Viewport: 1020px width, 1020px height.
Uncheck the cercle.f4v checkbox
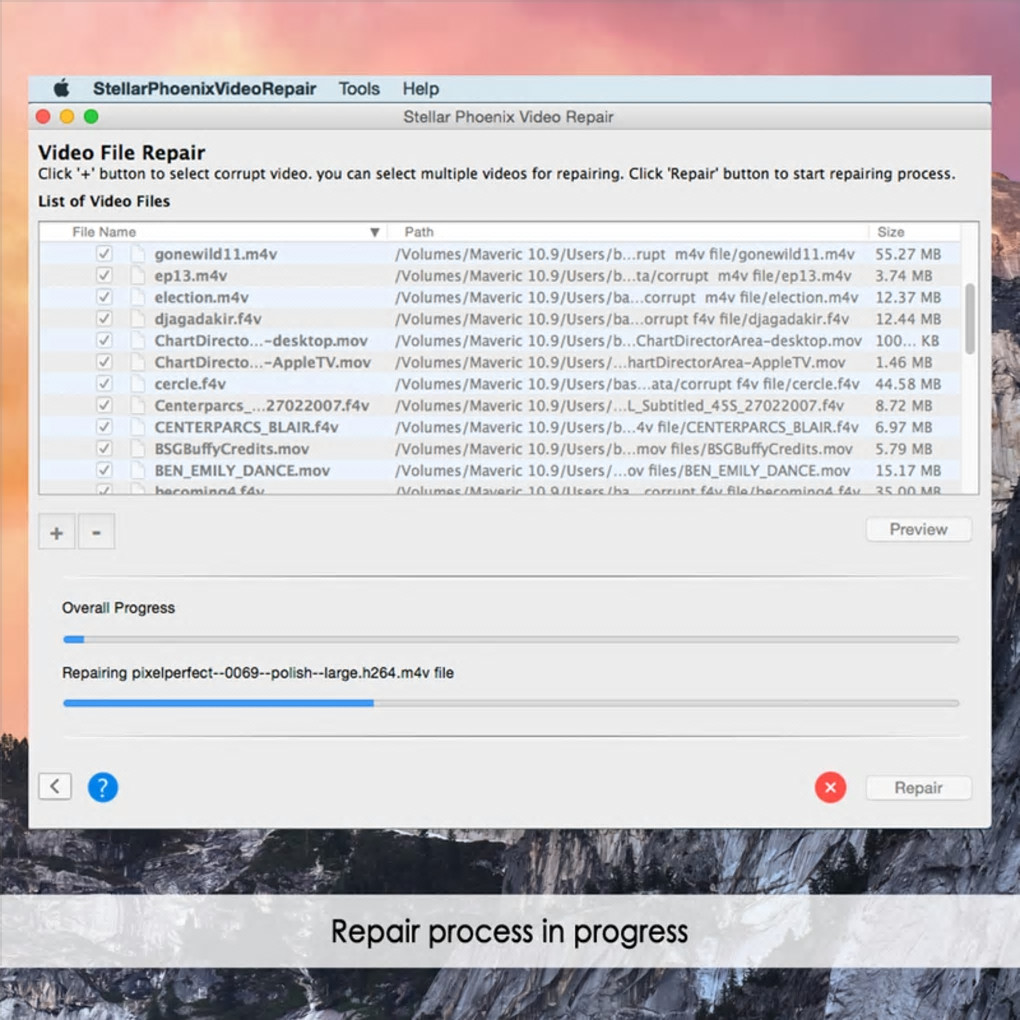104,383
